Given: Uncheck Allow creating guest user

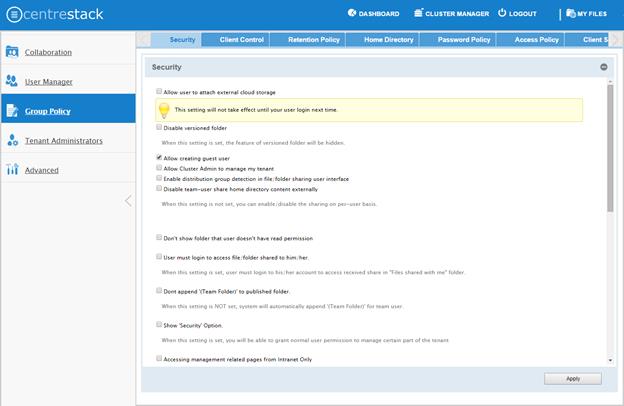Looking at the screenshot, I should tap(159, 158).
